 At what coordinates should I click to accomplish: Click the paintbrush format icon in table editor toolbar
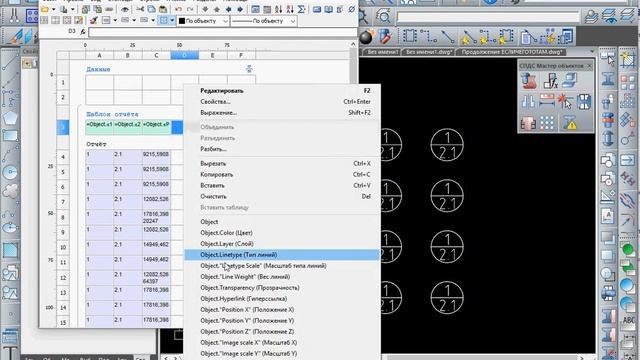pos(93,20)
